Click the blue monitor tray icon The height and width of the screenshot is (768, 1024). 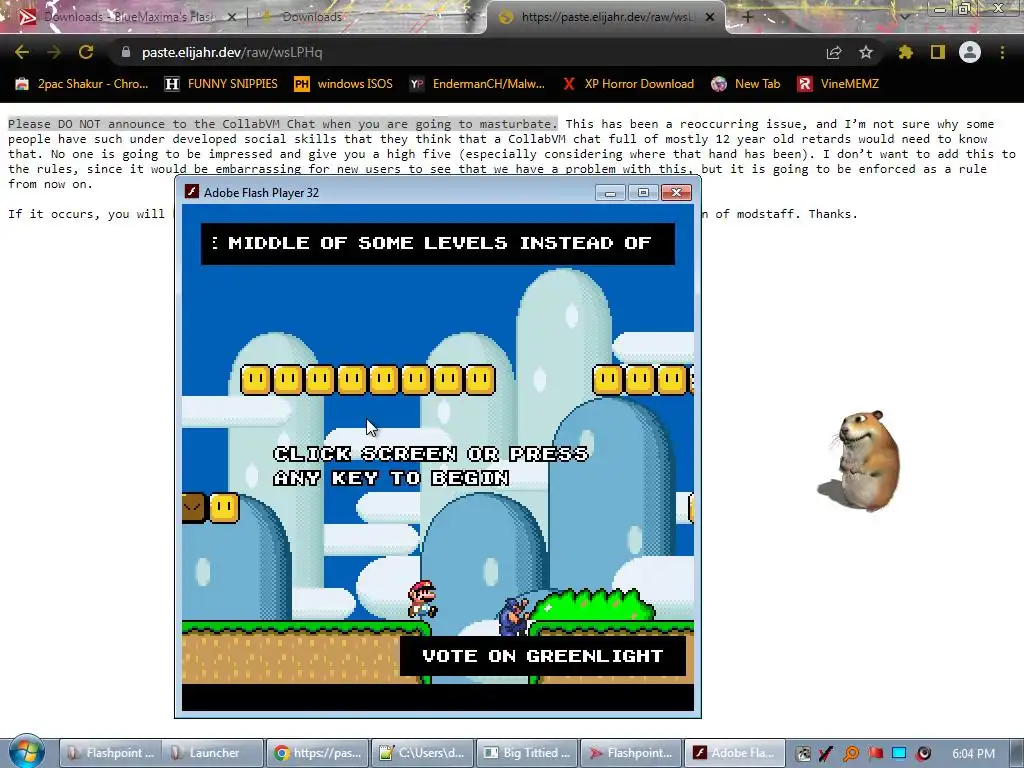[x=899, y=754]
